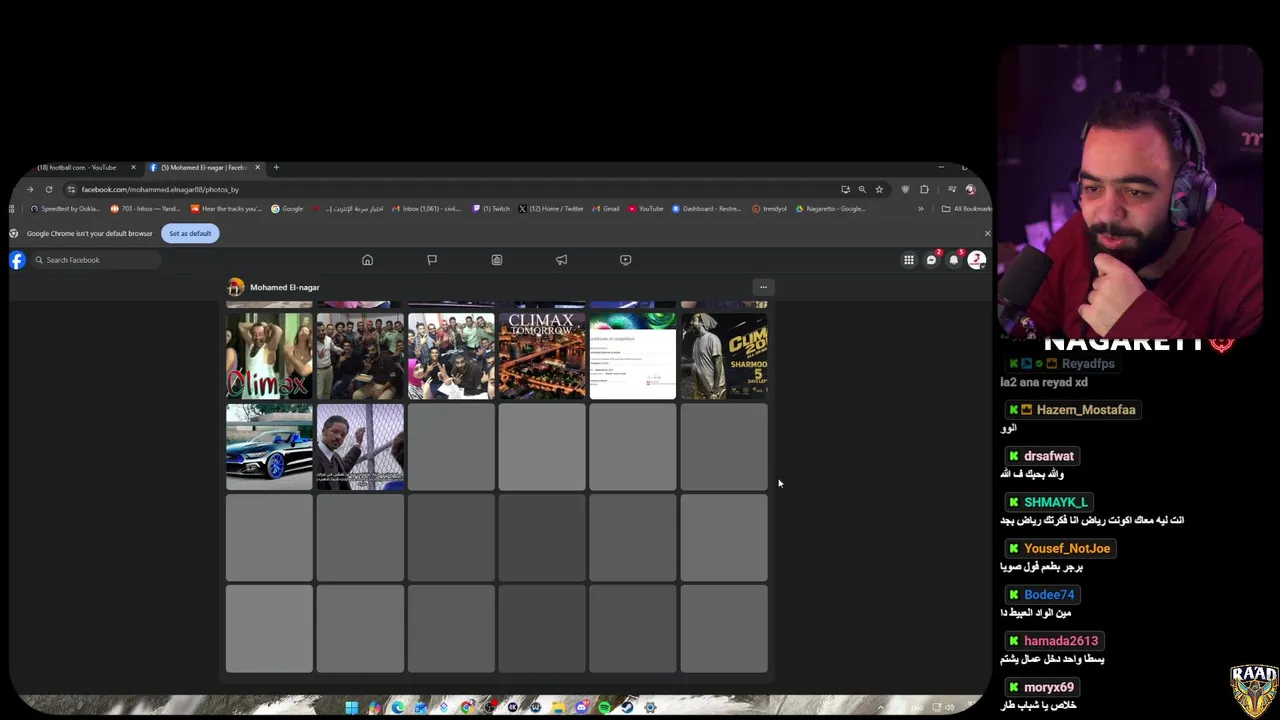
Task: Open the Inbox Yandex bookmark
Action: tap(145, 209)
